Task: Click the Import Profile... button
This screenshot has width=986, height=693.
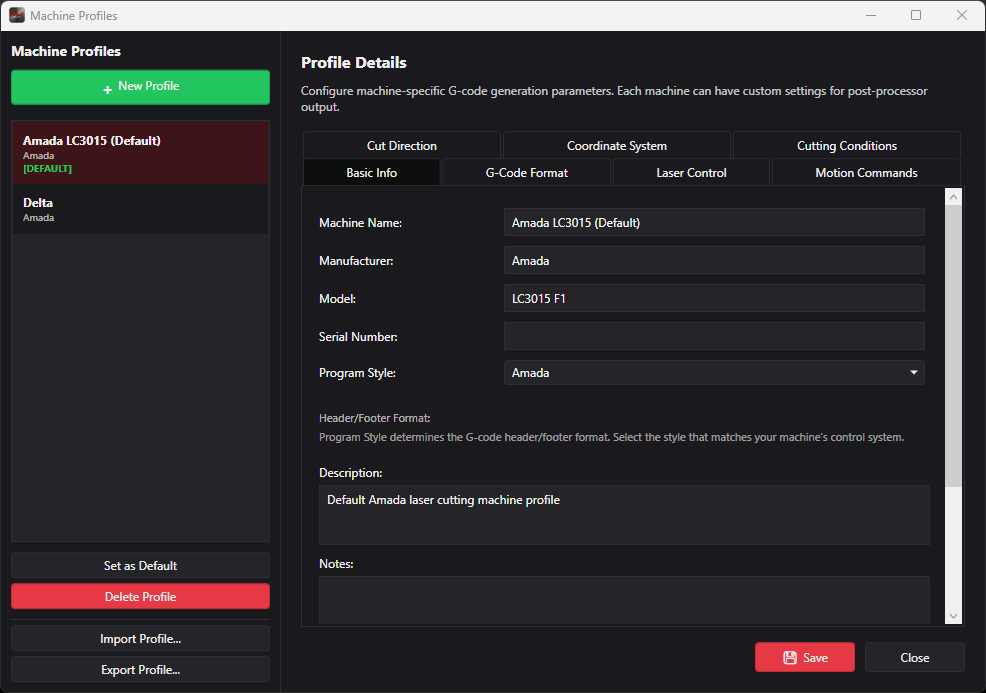Action: pyautogui.click(x=140, y=638)
